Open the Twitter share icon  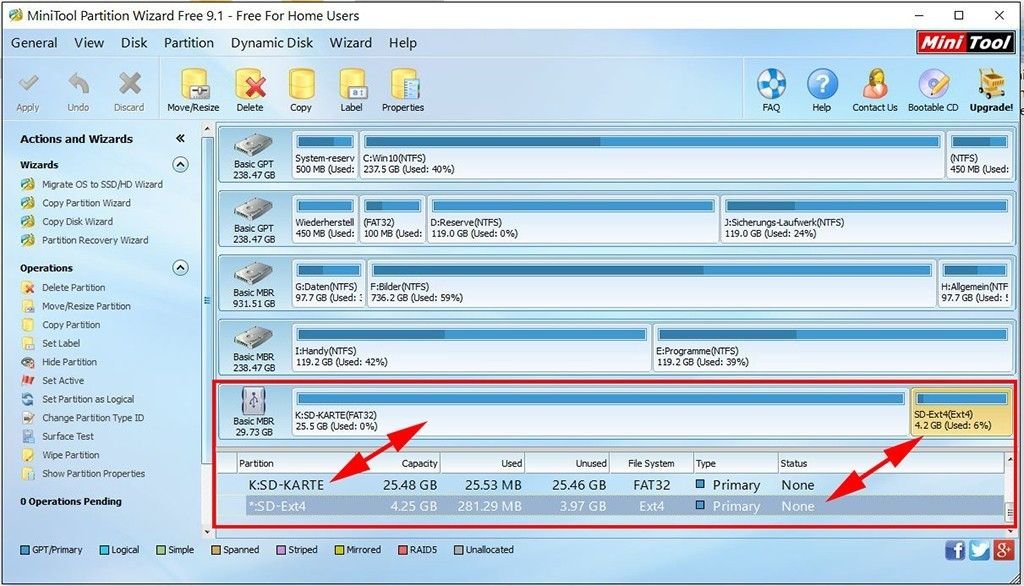pyautogui.click(x=979, y=550)
